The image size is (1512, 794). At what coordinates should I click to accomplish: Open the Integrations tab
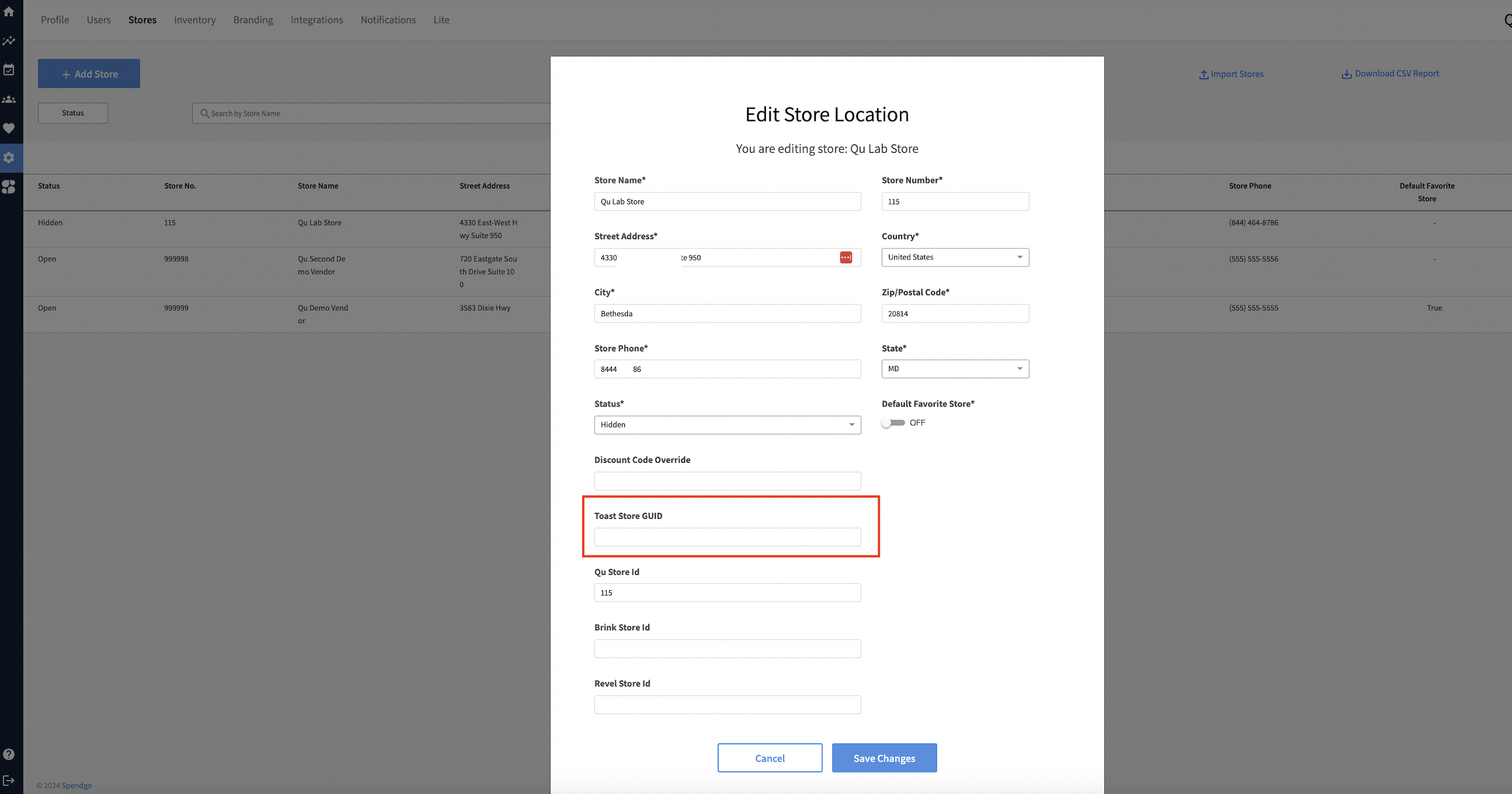316,20
